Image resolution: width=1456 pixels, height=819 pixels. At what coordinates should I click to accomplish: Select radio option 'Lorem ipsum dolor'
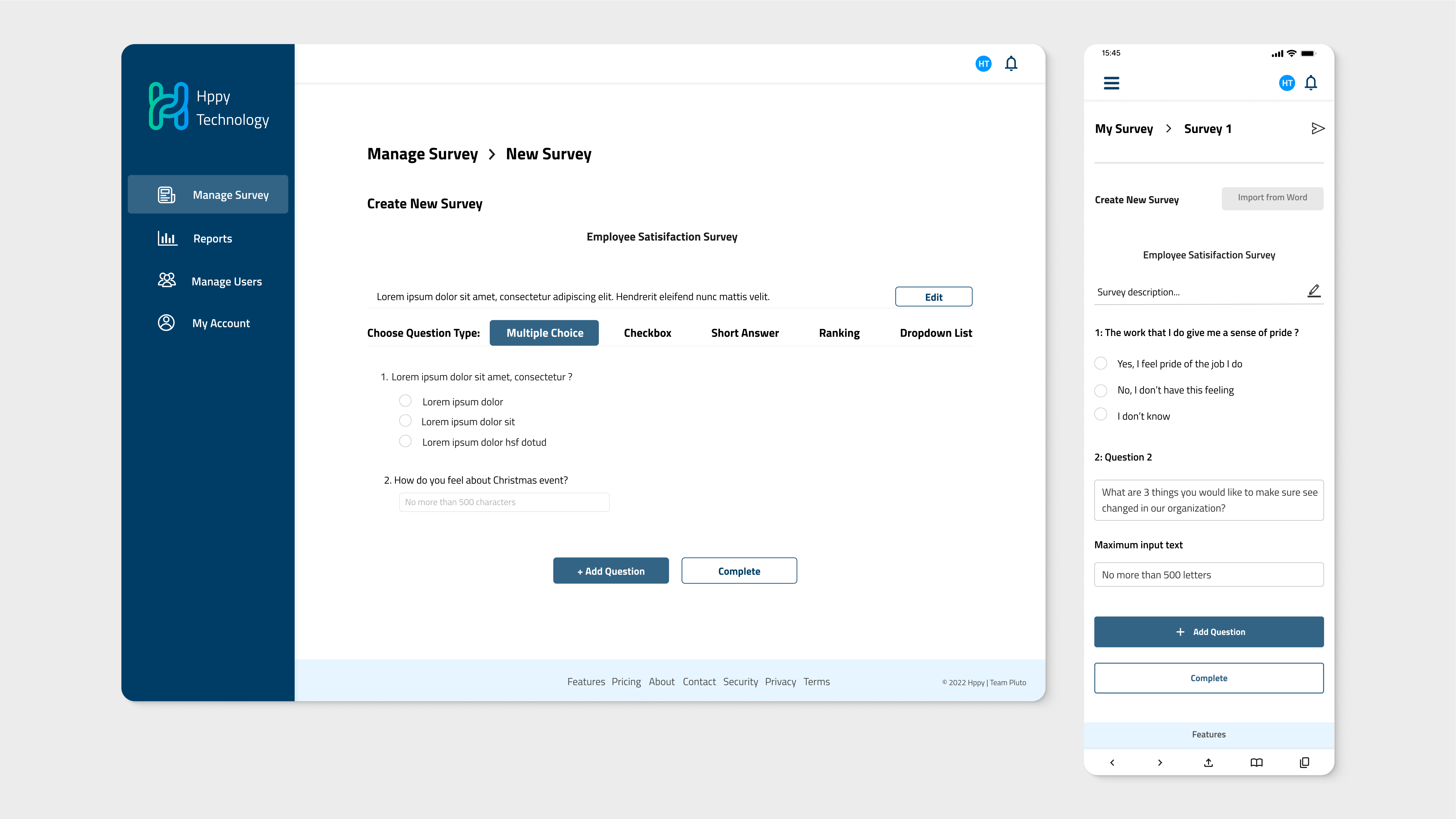tap(405, 401)
